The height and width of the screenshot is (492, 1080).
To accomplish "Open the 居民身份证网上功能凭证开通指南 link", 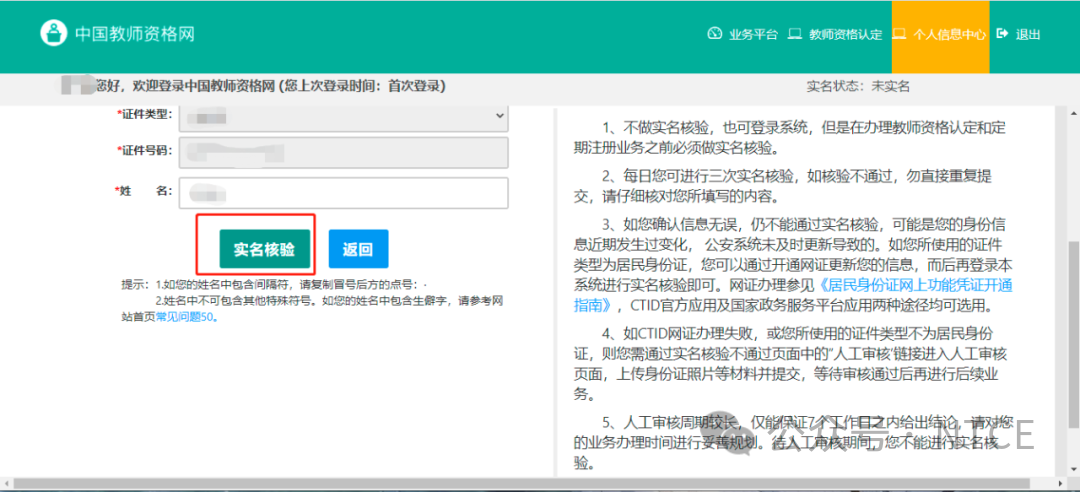I will (794, 295).
